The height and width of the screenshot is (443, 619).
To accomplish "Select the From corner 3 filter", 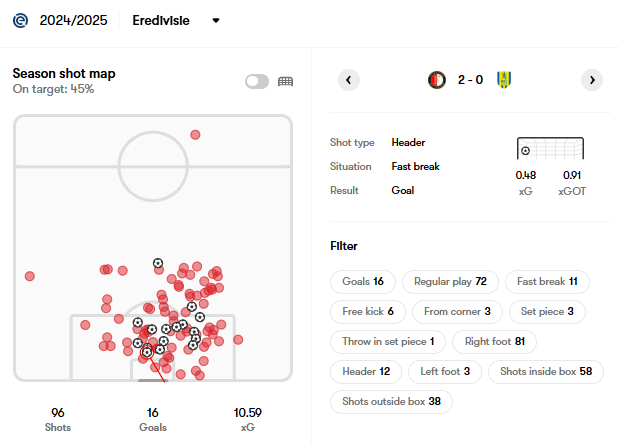I will 457,311.
